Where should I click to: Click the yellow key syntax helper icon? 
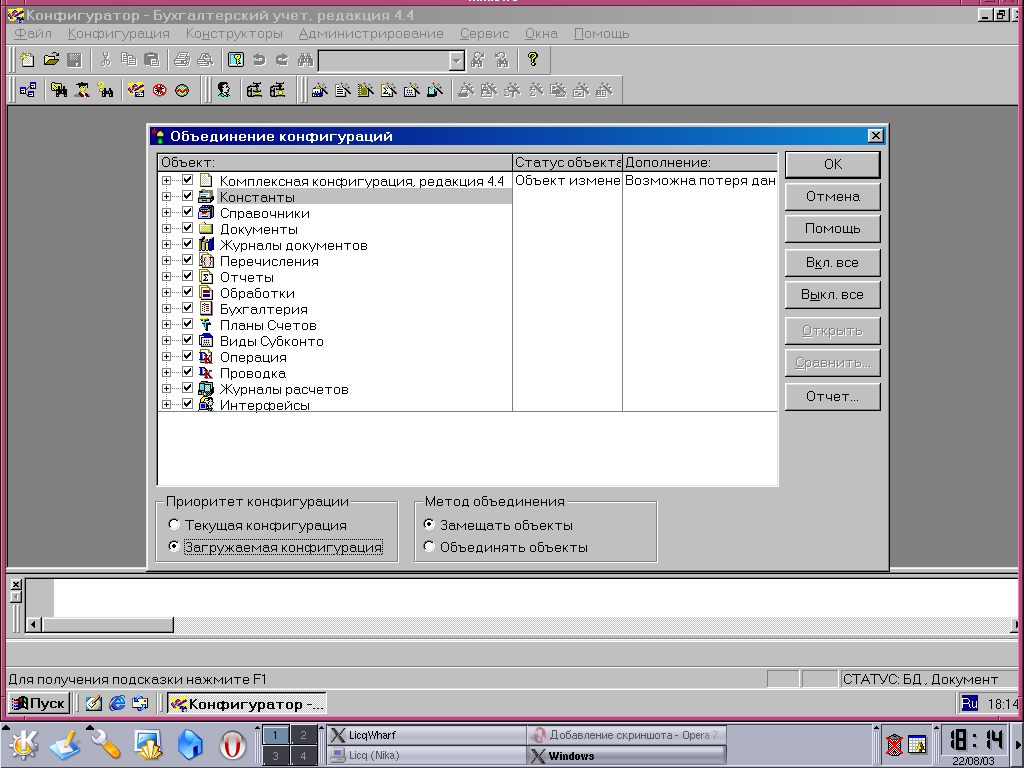(236, 60)
